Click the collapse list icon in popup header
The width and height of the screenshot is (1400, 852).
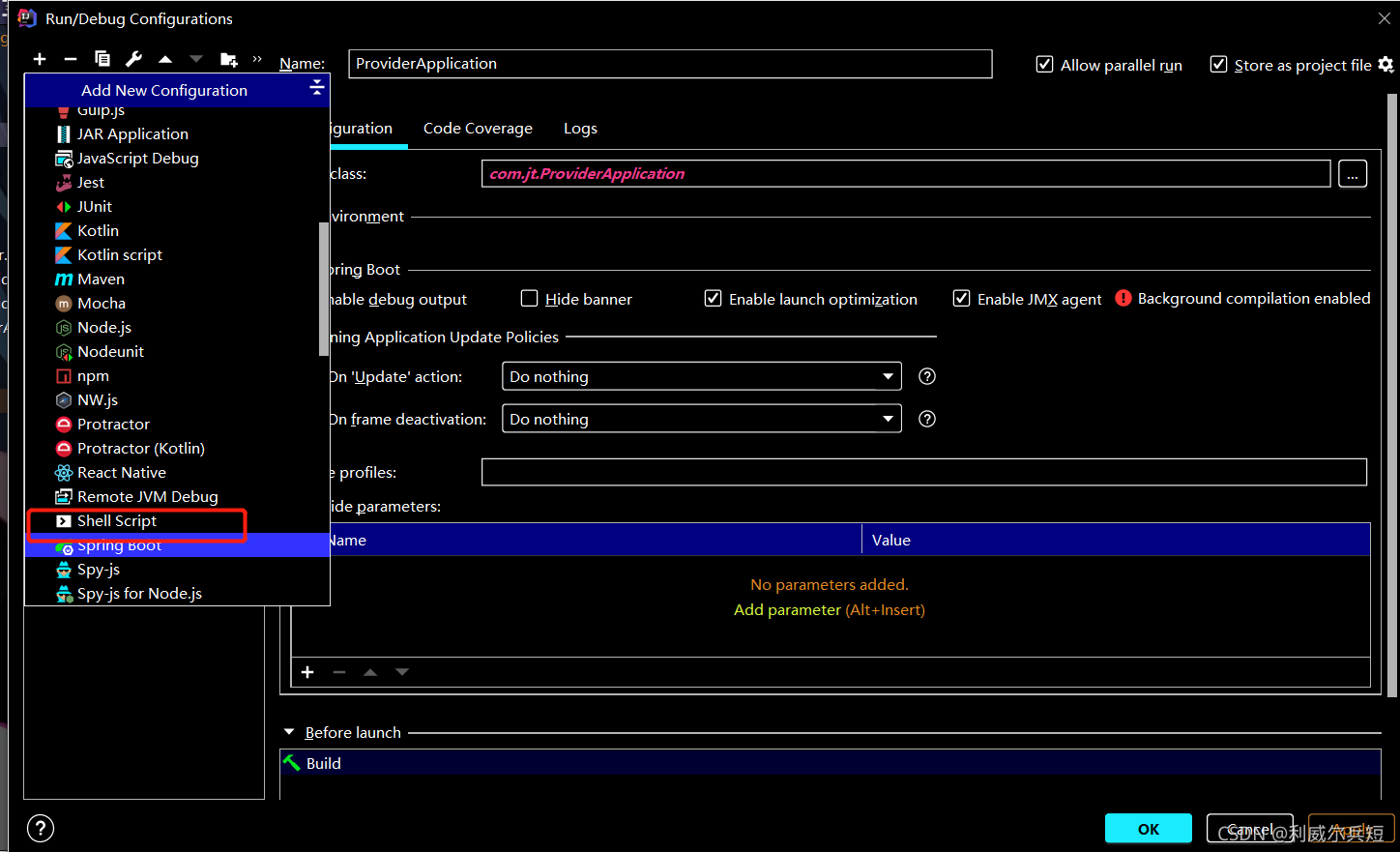pyautogui.click(x=316, y=88)
